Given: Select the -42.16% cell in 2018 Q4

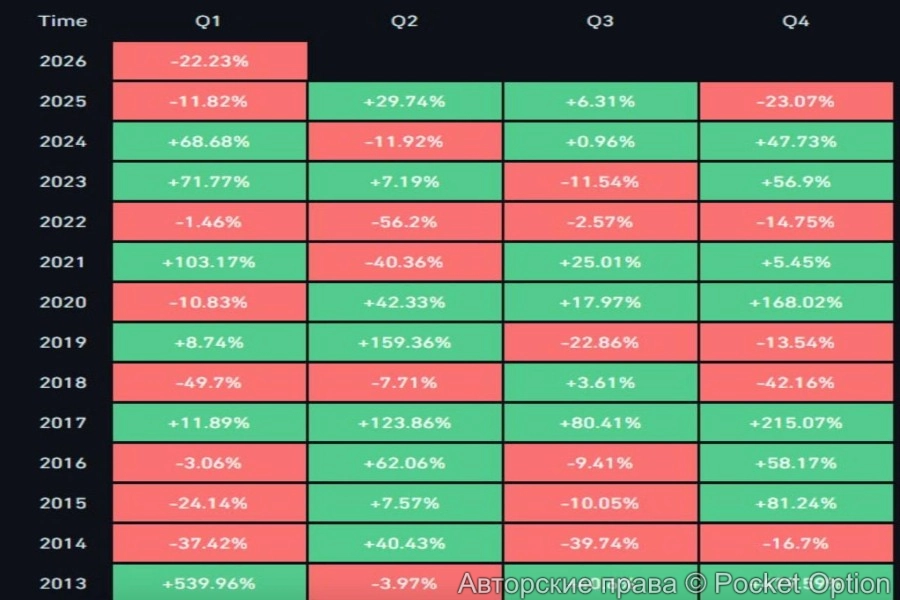Looking at the screenshot, I should coord(795,382).
